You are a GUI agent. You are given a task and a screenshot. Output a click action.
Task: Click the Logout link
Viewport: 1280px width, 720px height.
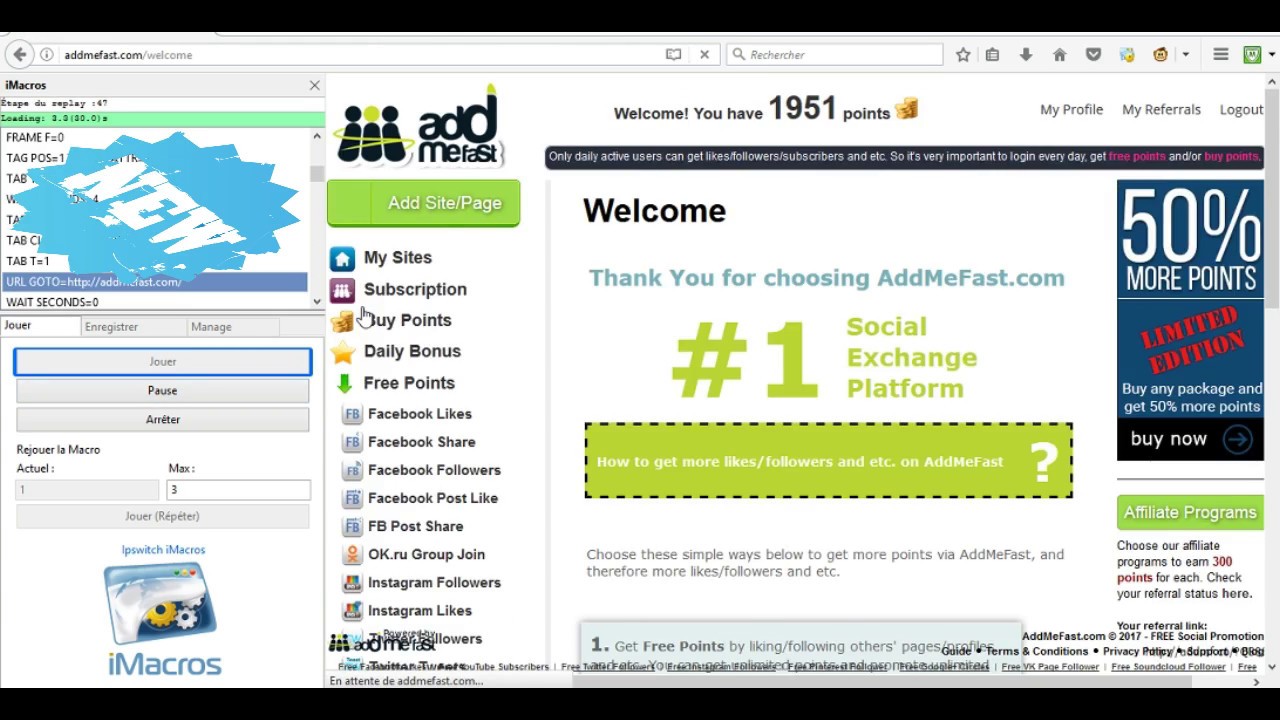click(x=1241, y=110)
